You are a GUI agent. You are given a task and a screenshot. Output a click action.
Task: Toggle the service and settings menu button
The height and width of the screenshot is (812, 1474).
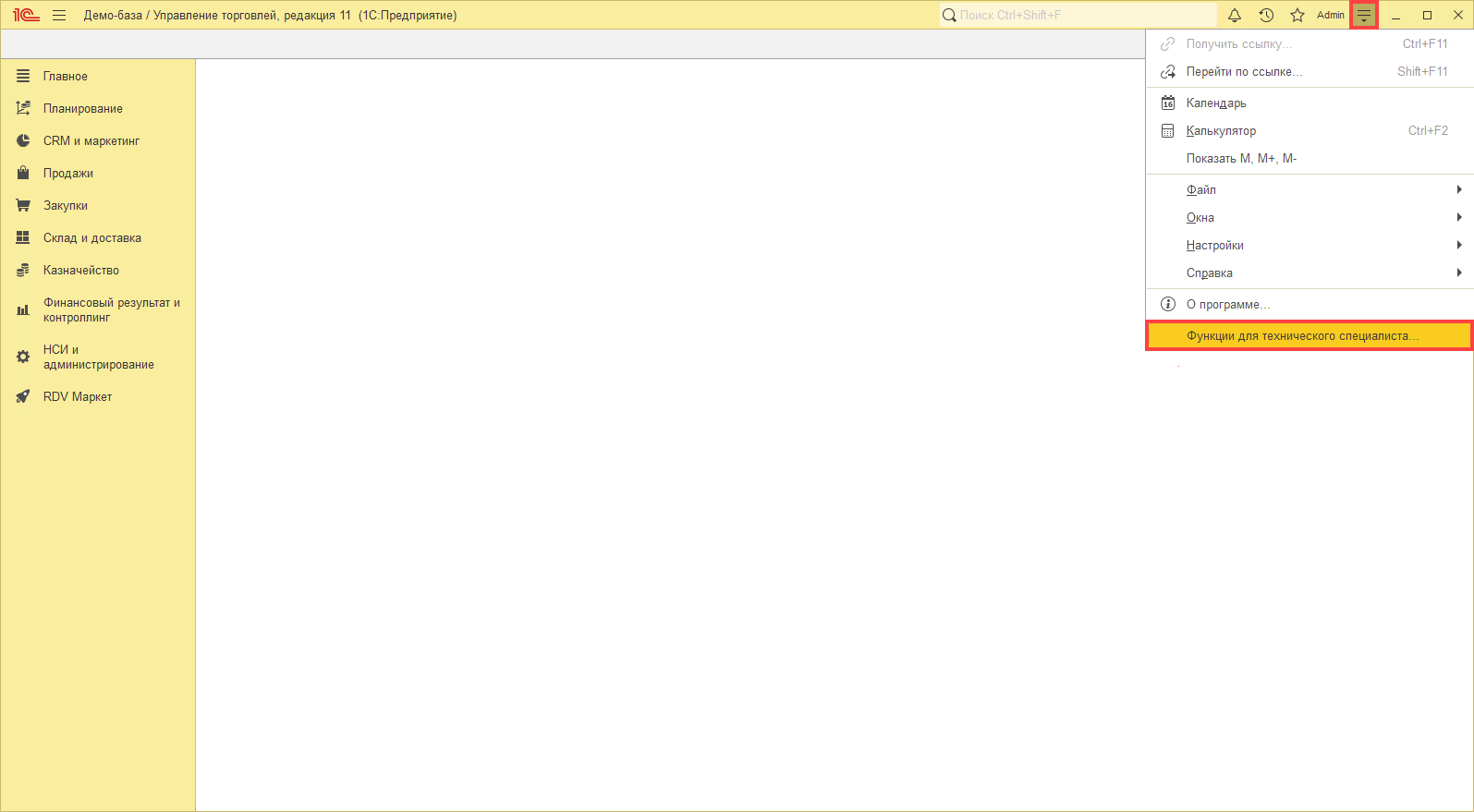(1364, 15)
